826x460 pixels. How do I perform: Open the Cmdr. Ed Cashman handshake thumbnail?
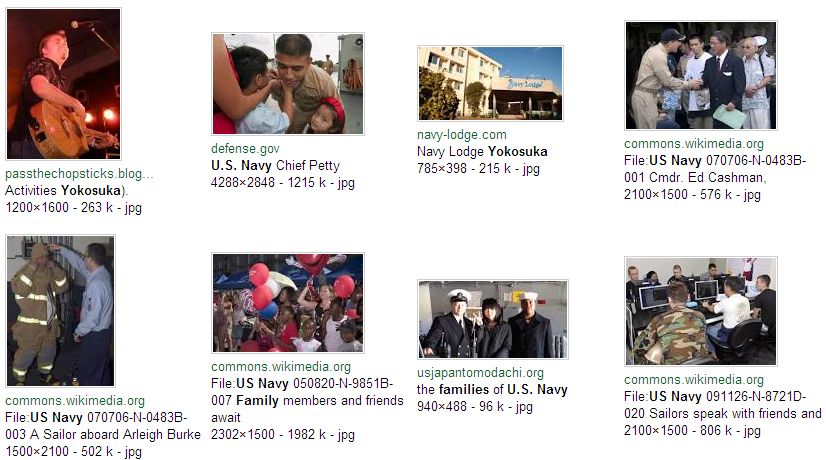click(701, 75)
